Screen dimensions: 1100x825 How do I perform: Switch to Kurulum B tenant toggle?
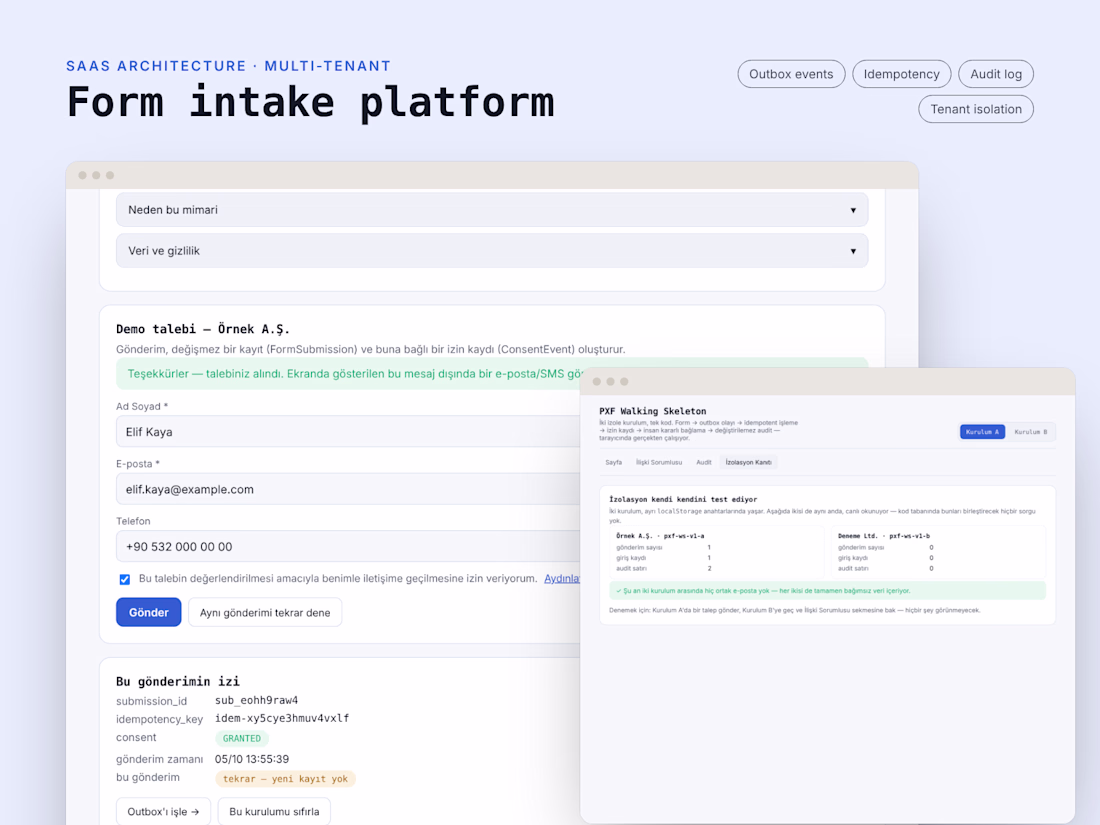coord(1031,432)
